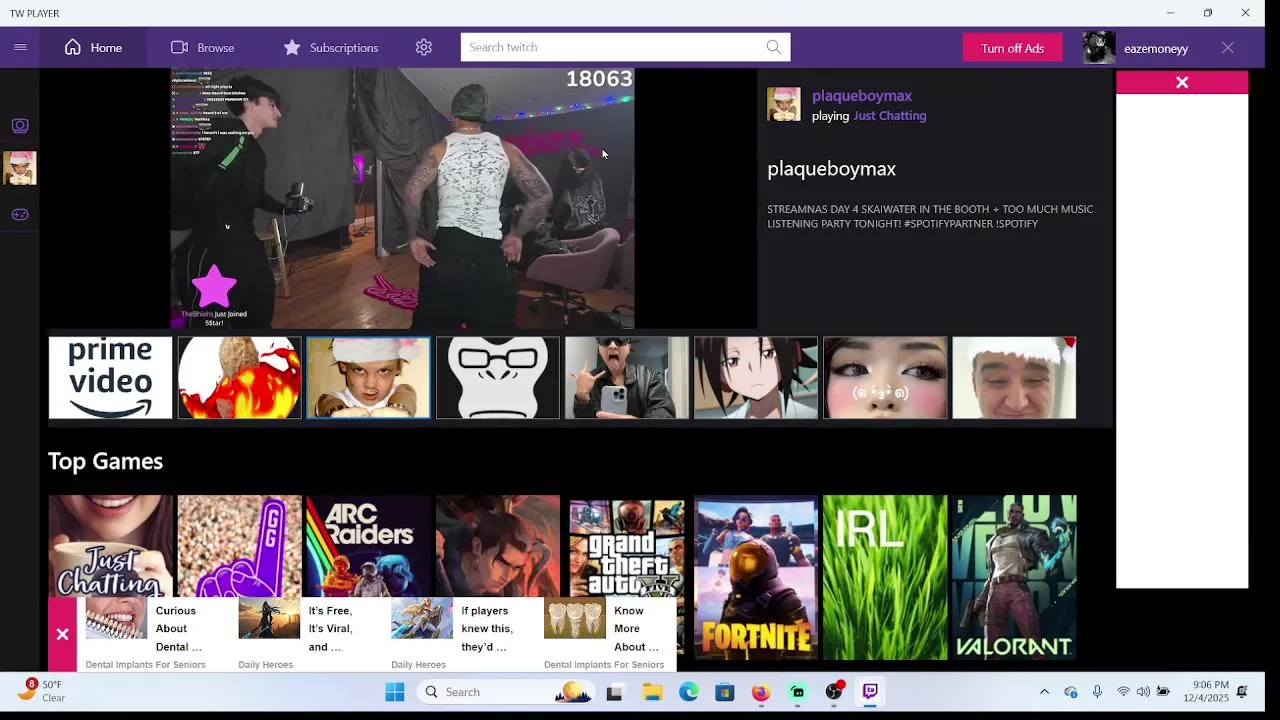Image resolution: width=1280 pixels, height=720 pixels.
Task: Open the eazemoneyy account profile
Action: (x=1136, y=48)
